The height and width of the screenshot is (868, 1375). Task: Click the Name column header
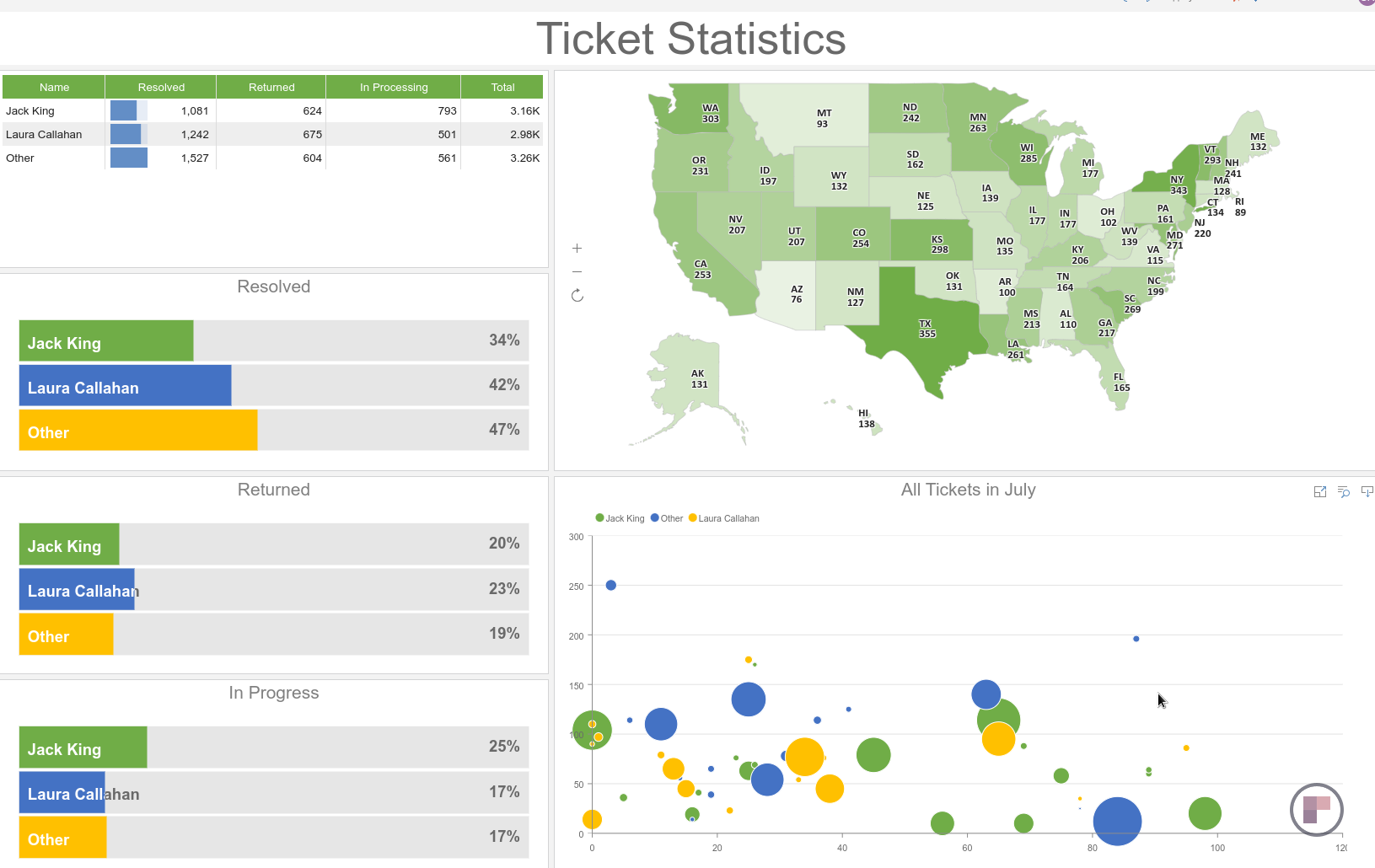[x=54, y=87]
